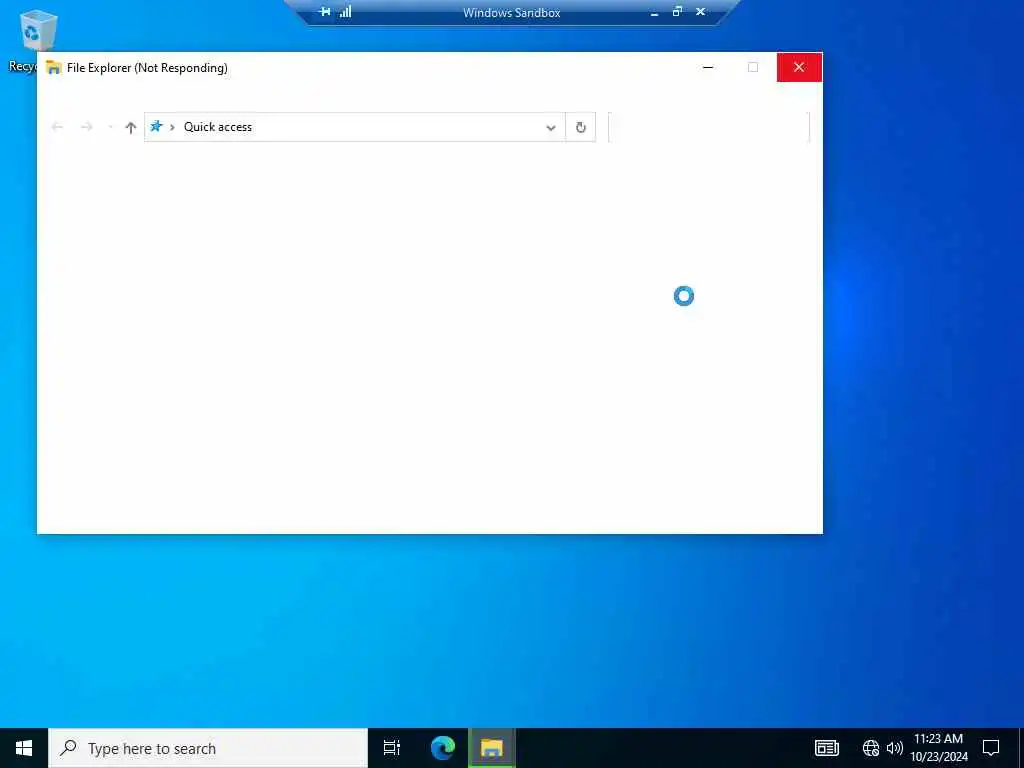Close the Windows Sandbox connection bar
The width and height of the screenshot is (1024, 768).
point(700,11)
